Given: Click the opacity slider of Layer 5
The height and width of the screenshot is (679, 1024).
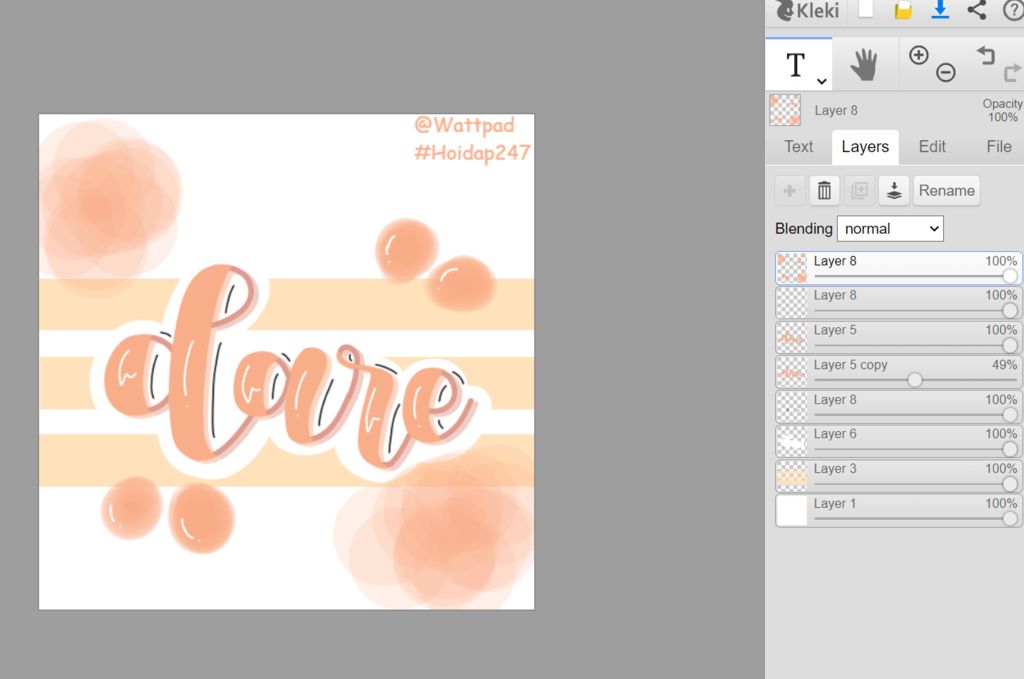Looking at the screenshot, I should 915,345.
